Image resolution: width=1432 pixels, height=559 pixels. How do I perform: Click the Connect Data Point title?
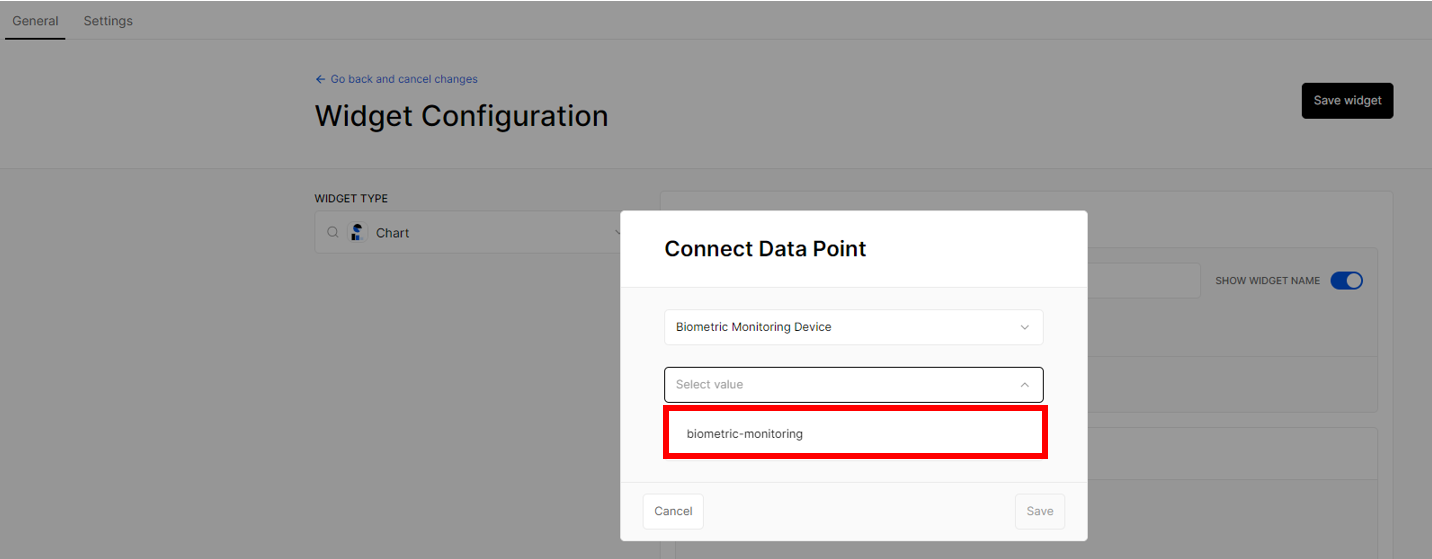(x=765, y=249)
